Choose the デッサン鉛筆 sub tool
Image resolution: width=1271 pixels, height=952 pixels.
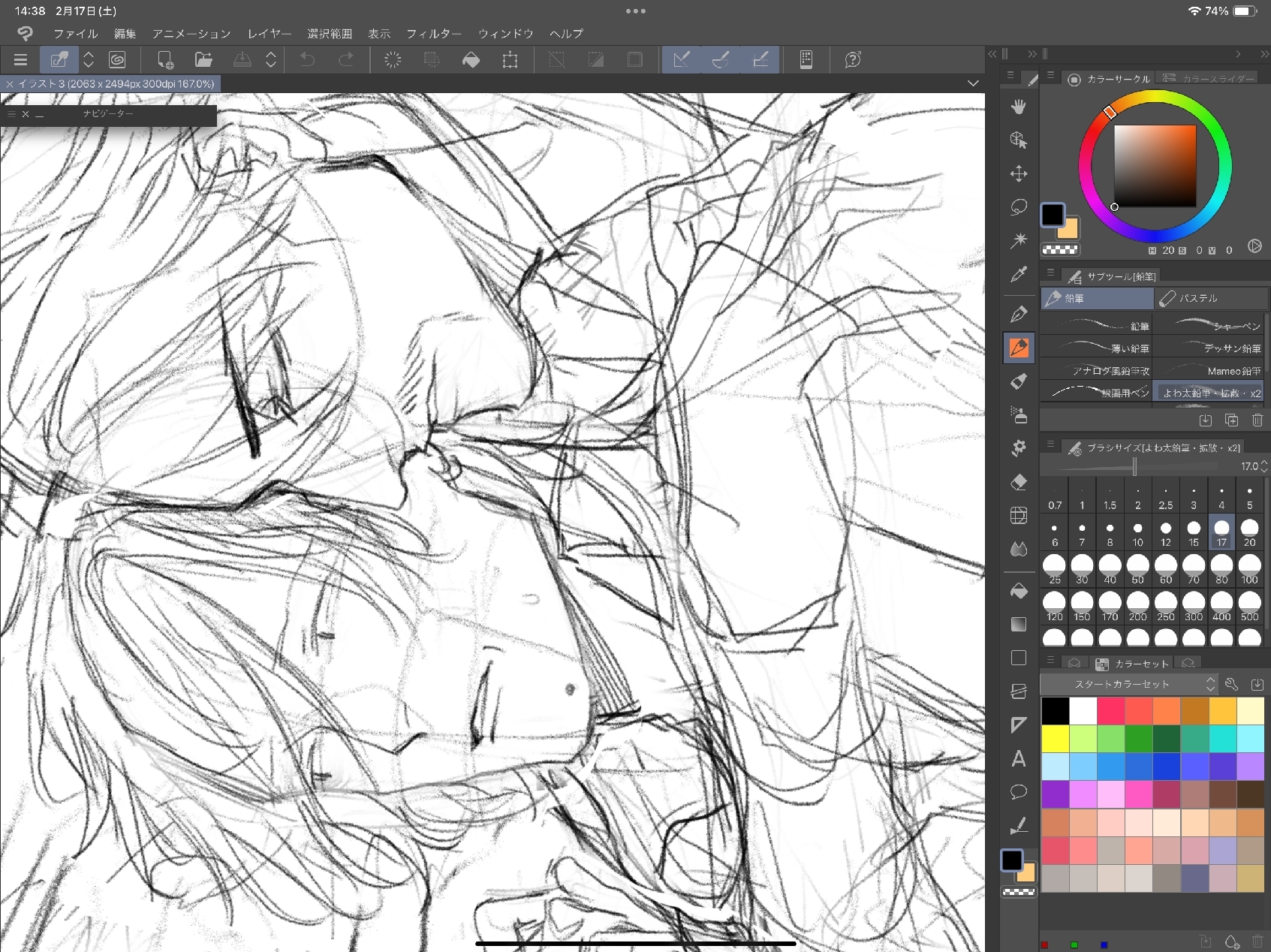click(x=1209, y=348)
